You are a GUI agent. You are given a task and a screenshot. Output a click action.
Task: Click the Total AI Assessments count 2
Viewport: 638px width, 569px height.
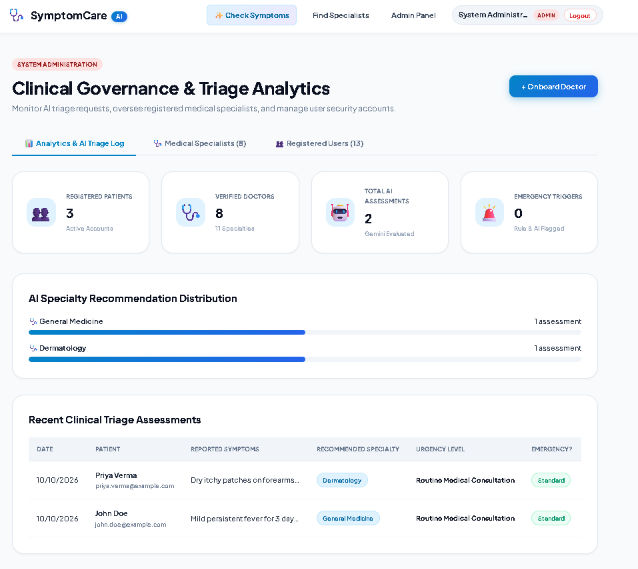(368, 219)
